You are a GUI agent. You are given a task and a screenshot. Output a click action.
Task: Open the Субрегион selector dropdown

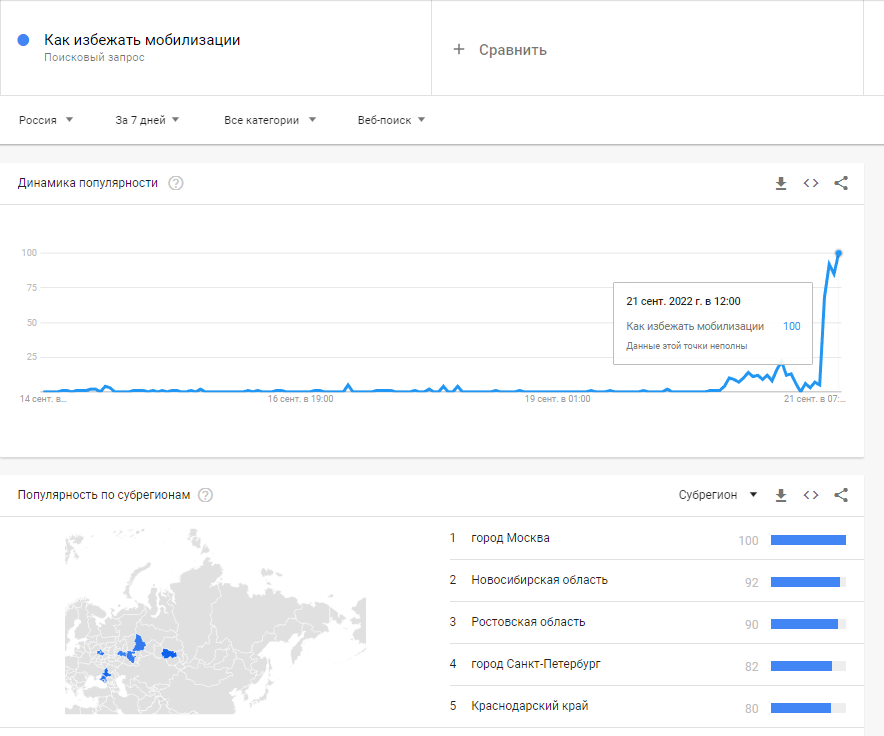(x=718, y=495)
